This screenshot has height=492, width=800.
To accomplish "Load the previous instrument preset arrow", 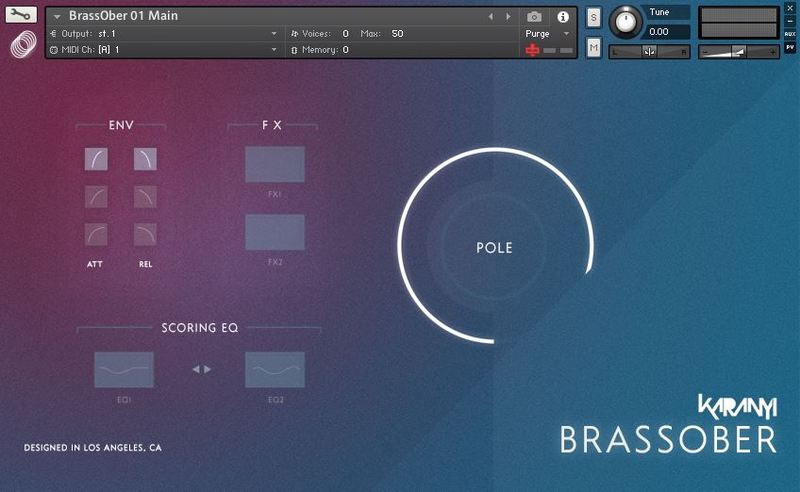I will 491,17.
